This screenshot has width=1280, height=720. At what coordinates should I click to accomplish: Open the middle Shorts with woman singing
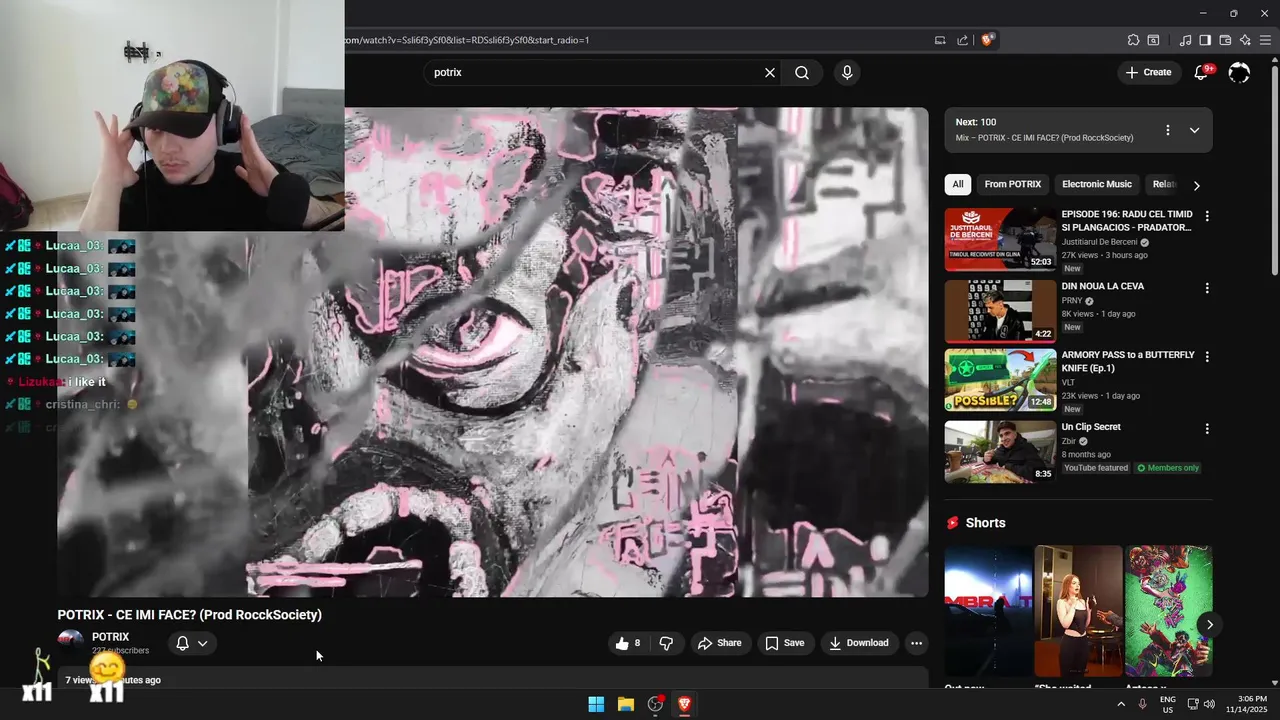click(1078, 610)
